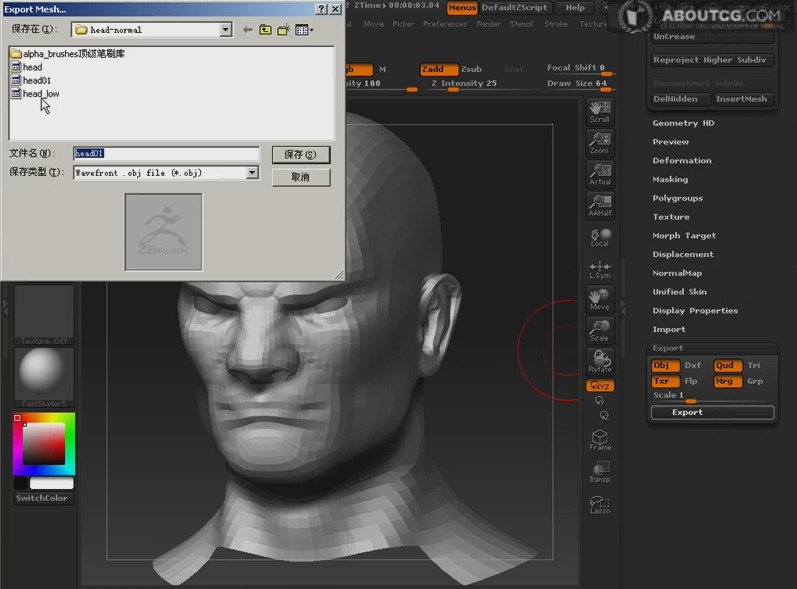Image resolution: width=797 pixels, height=589 pixels.
Task: Open the Render menu
Action: click(x=488, y=24)
